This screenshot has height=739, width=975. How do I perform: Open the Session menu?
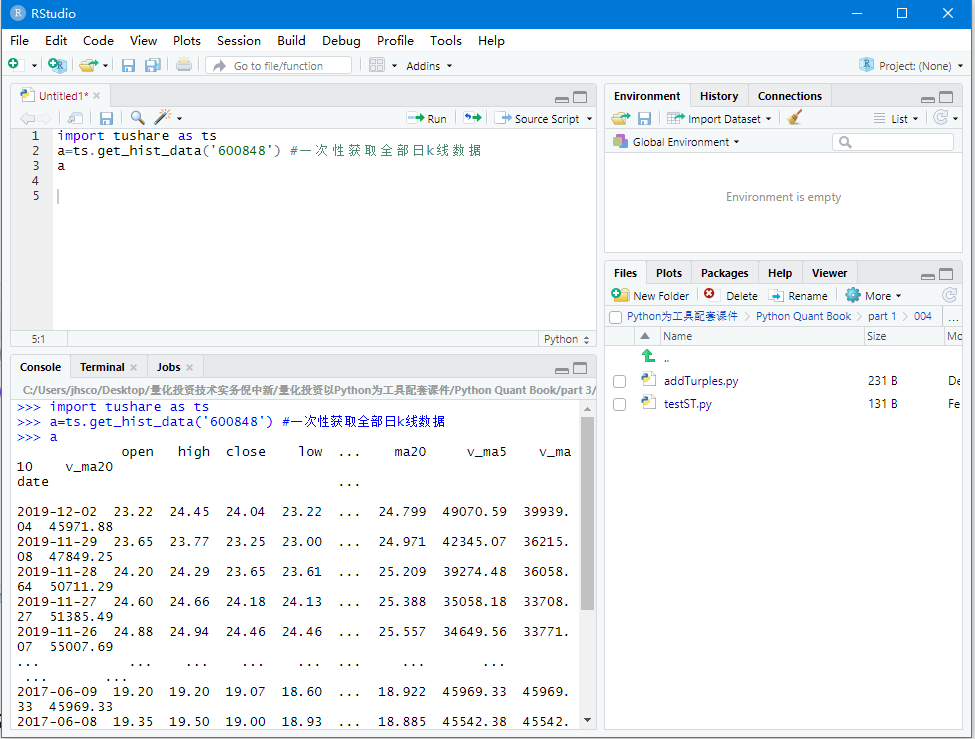point(238,41)
